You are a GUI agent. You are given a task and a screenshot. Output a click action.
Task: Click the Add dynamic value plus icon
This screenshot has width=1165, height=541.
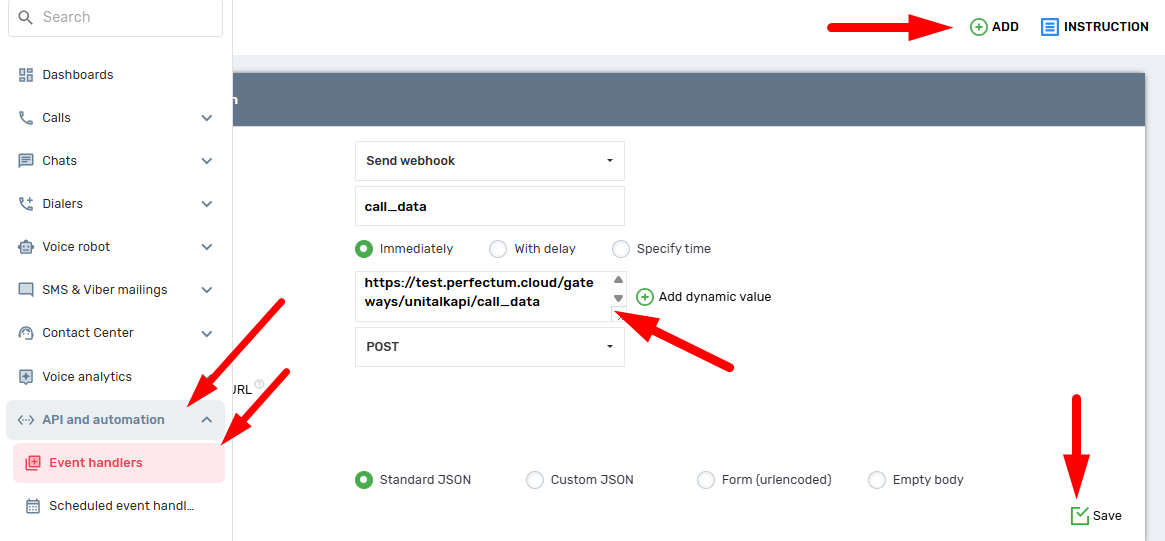coord(645,297)
